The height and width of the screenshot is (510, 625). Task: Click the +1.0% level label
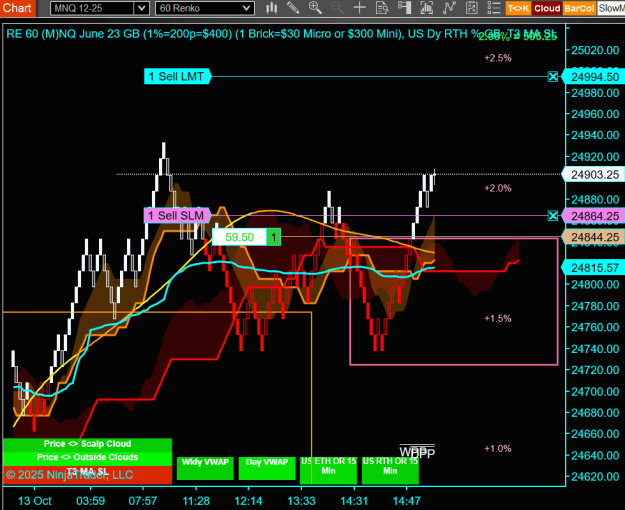coord(497,449)
